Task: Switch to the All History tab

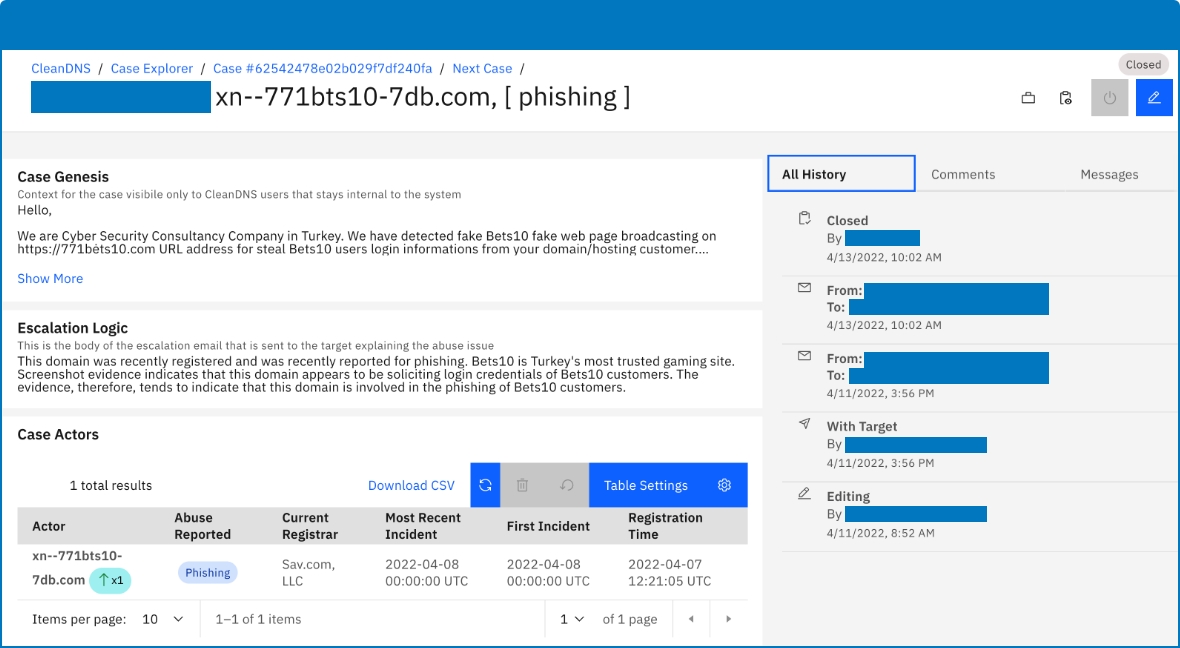Action: pyautogui.click(x=841, y=174)
